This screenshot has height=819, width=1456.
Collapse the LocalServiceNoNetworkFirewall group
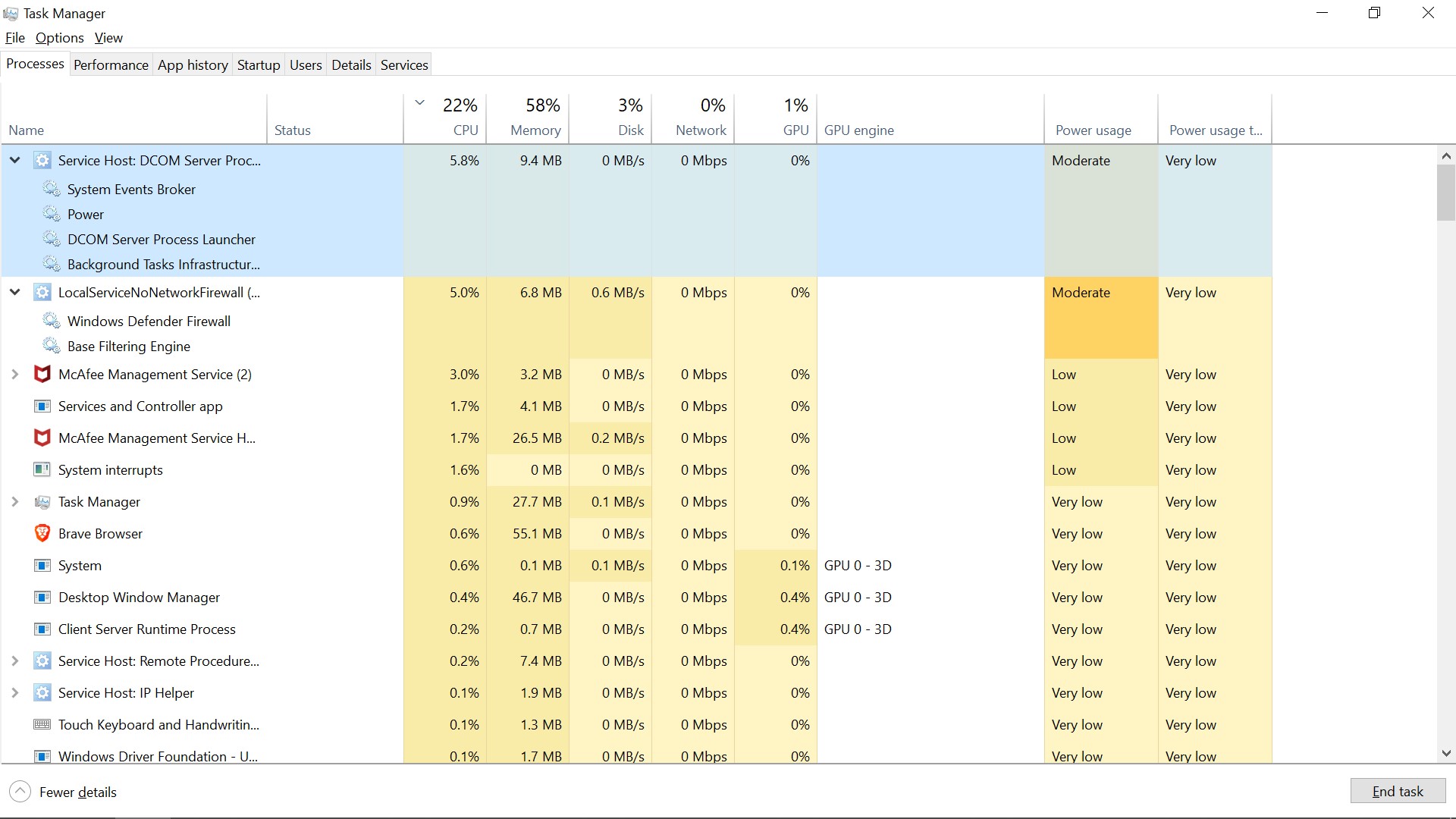[14, 292]
